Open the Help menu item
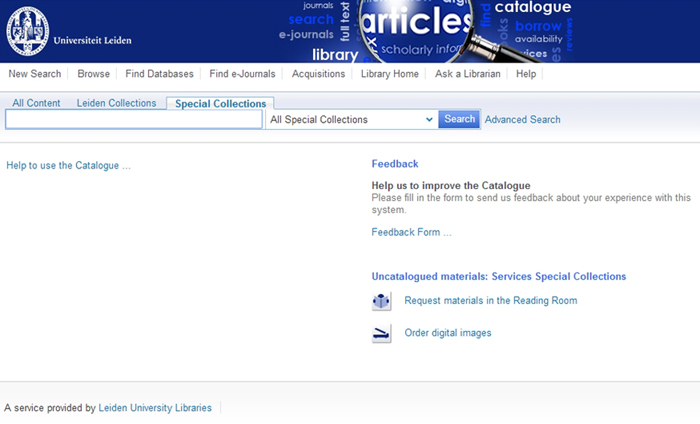Image resolution: width=700 pixels, height=424 pixels. coord(526,74)
